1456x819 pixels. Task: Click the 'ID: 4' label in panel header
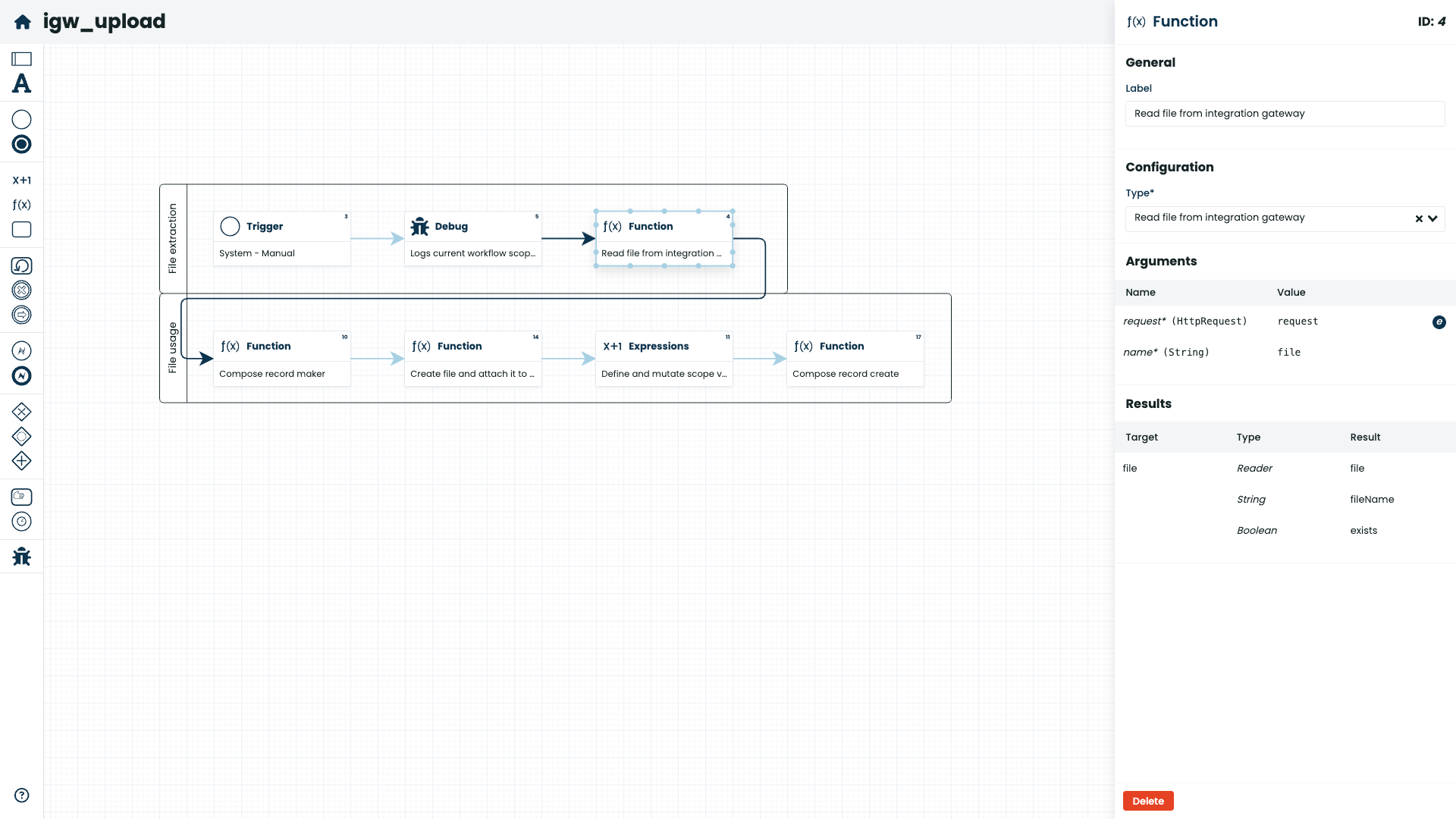pyautogui.click(x=1432, y=22)
